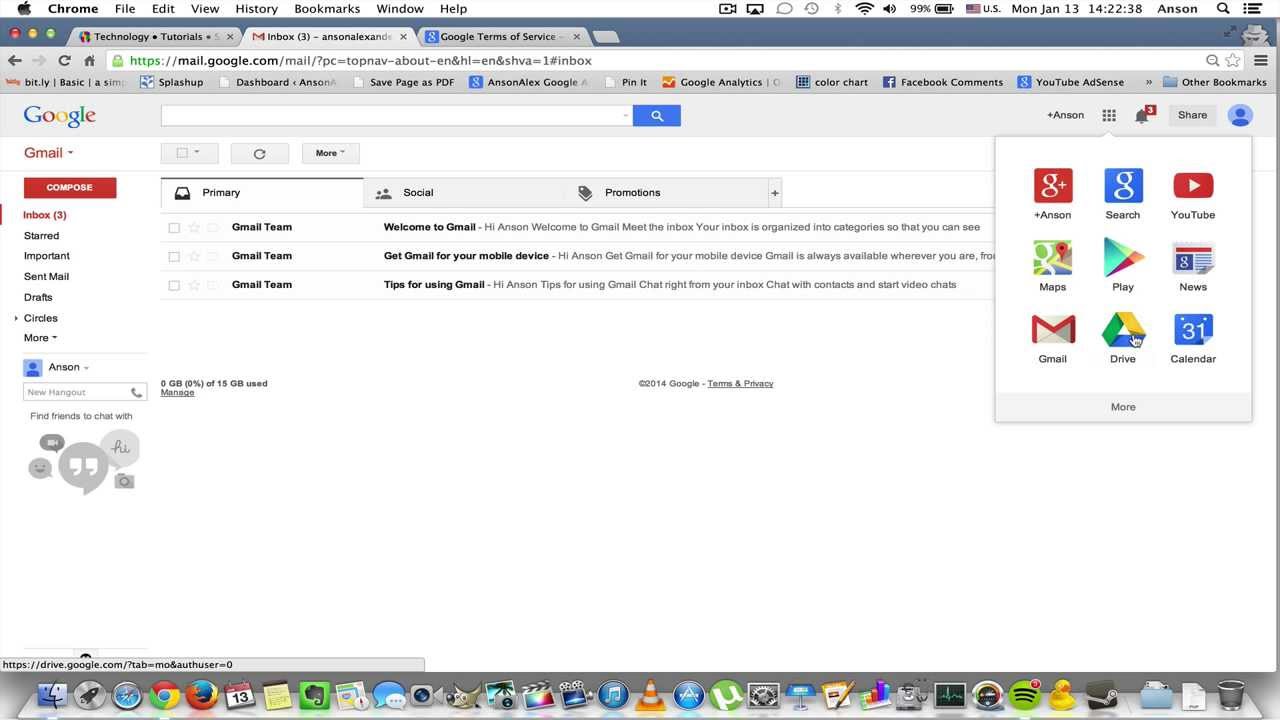Click the Google logo
The image size is (1280, 720).
coord(60,116)
